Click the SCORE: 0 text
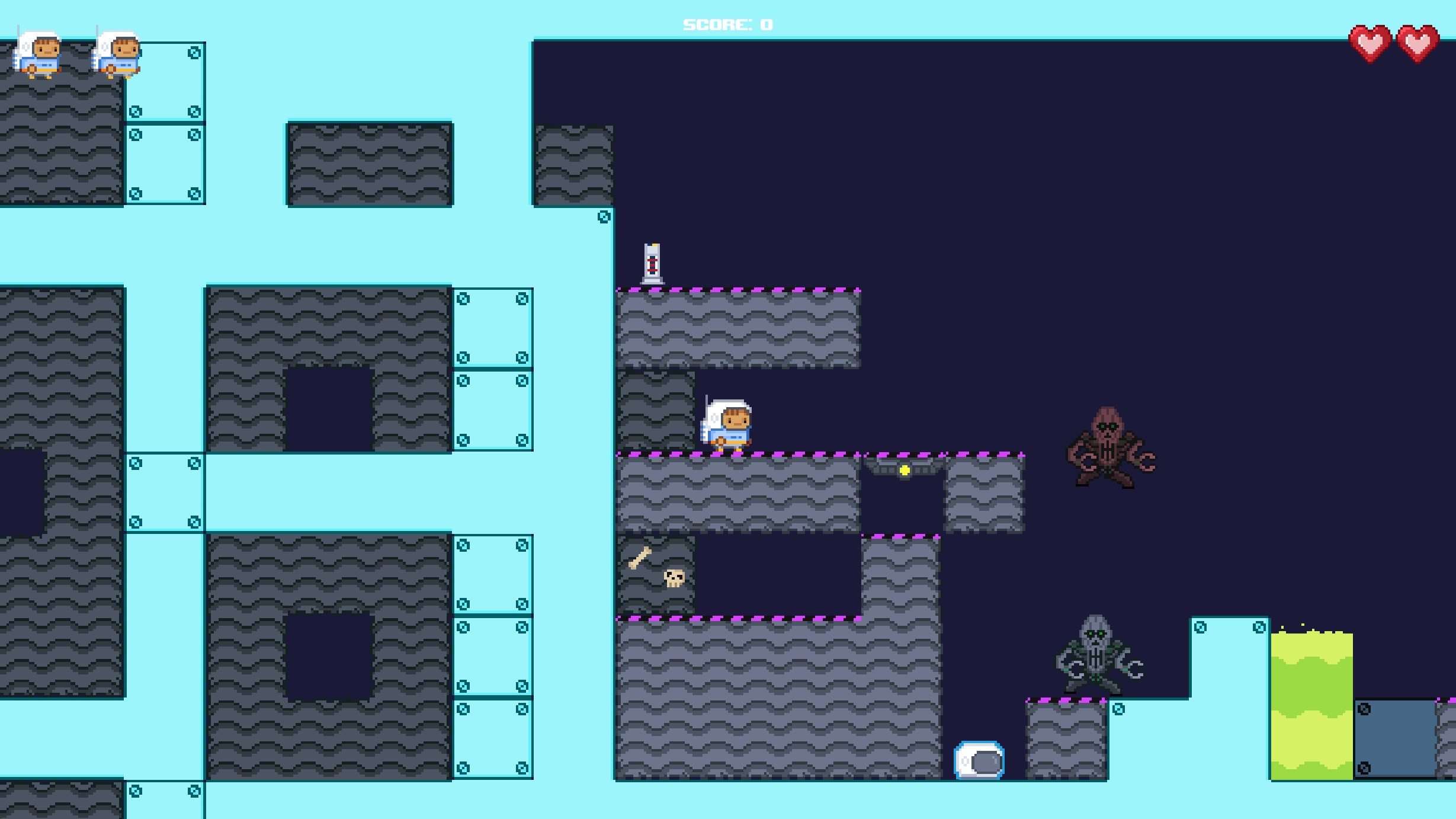The width and height of the screenshot is (1456, 819). [727, 25]
